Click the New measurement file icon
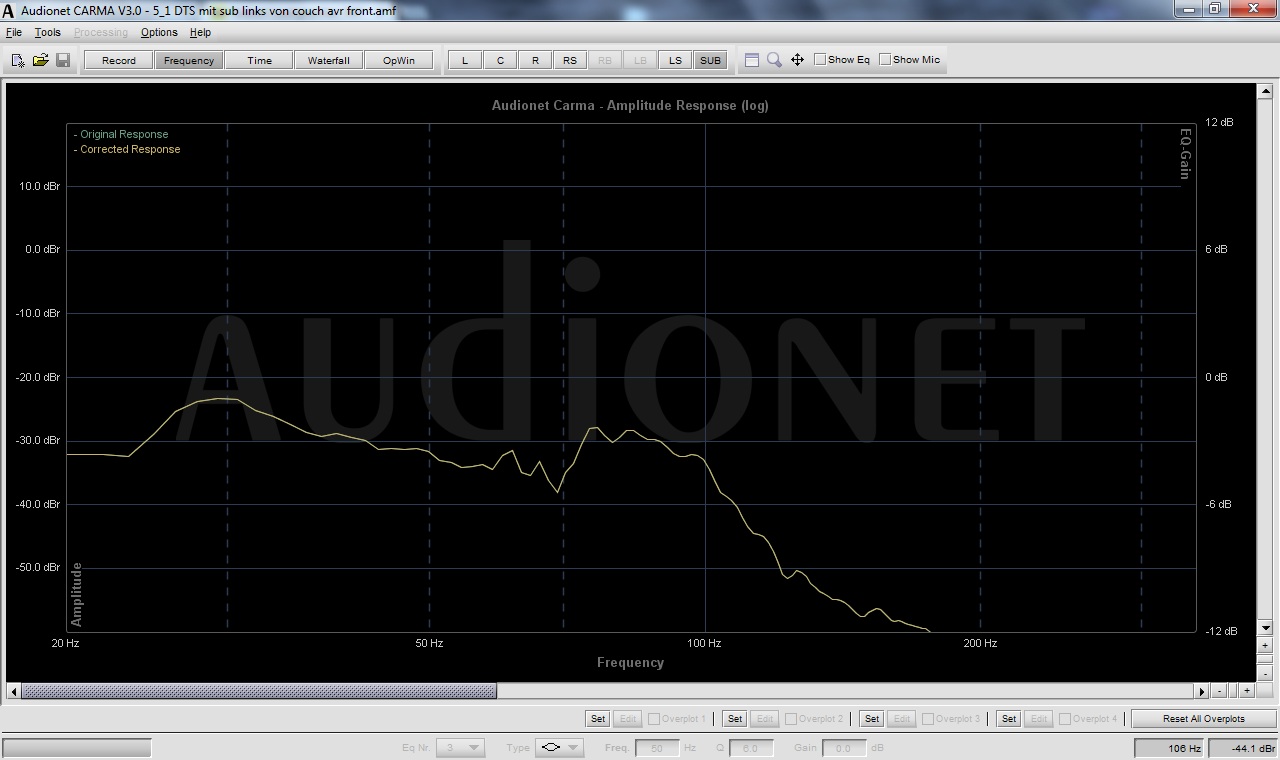Viewport: 1280px width, 760px height. coord(18,60)
